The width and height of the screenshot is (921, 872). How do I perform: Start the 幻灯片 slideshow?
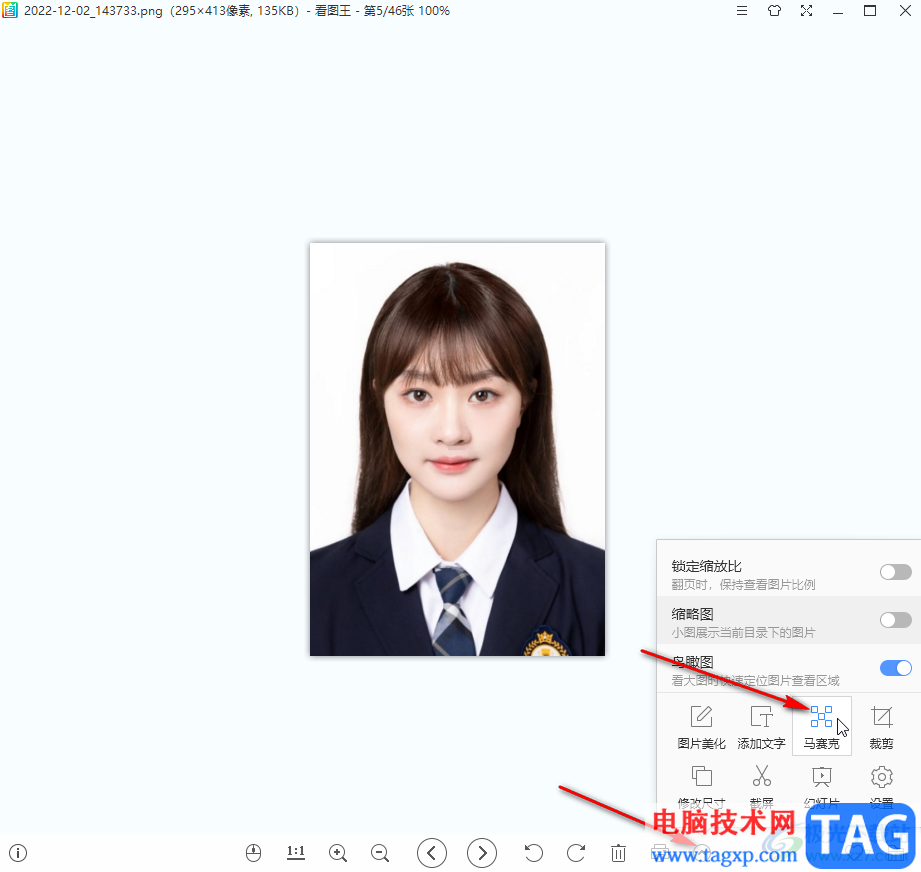point(821,786)
